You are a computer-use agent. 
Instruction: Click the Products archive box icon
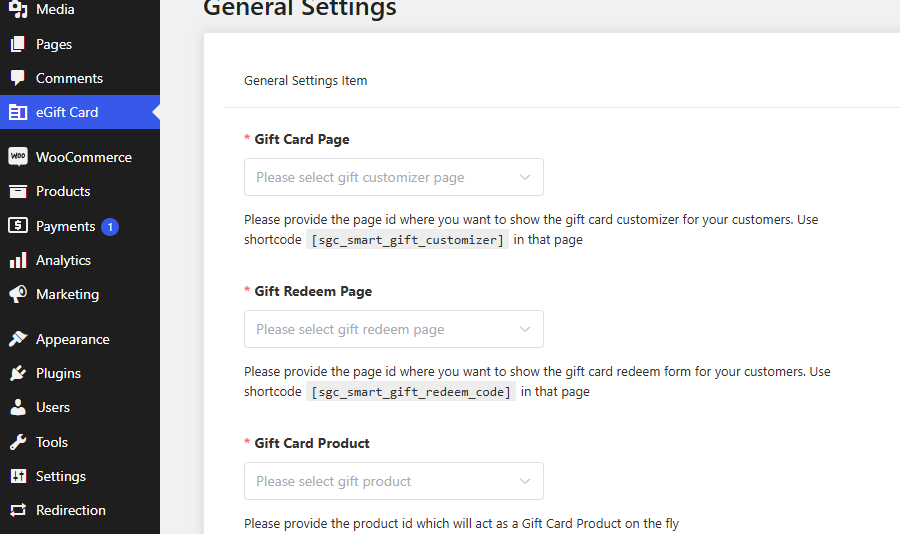click(x=18, y=191)
